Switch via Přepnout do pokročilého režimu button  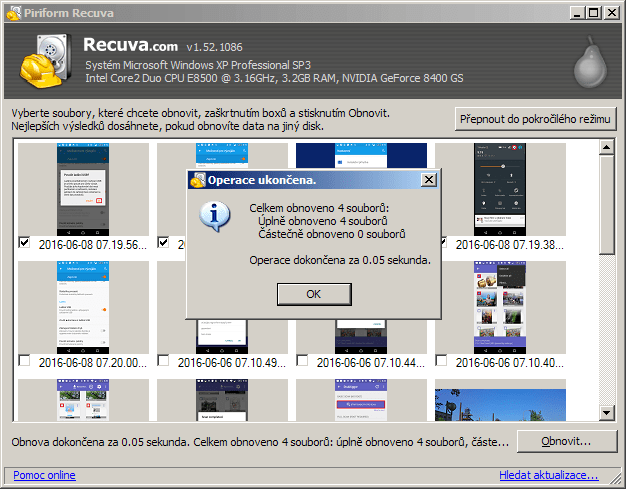(535, 119)
